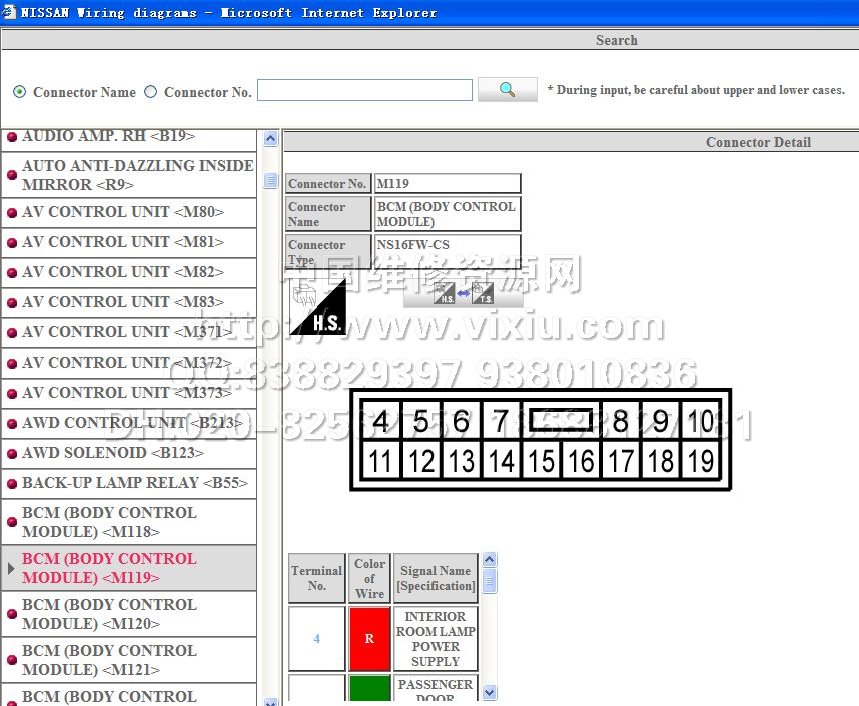This screenshot has width=859, height=706.
Task: Click the magnifying glass search button
Action: click(x=507, y=90)
